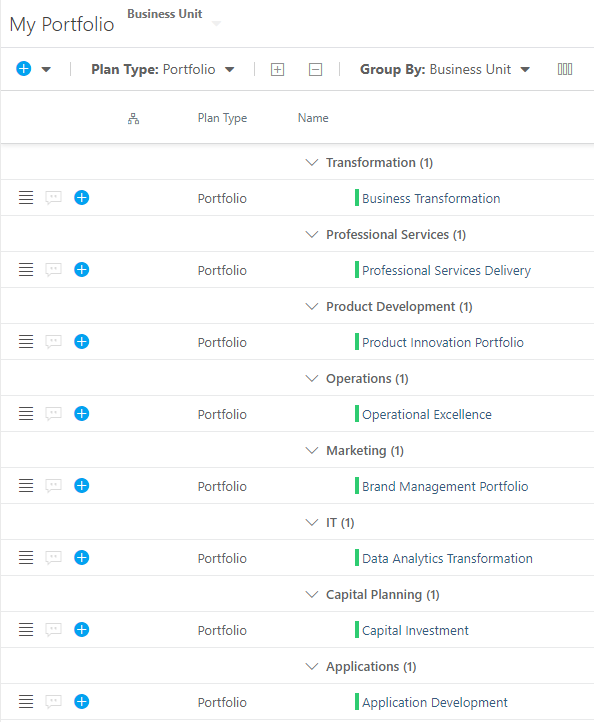Viewport: 594px width, 722px height.
Task: Add child item to Data Analytics Transformation
Action: click(82, 558)
